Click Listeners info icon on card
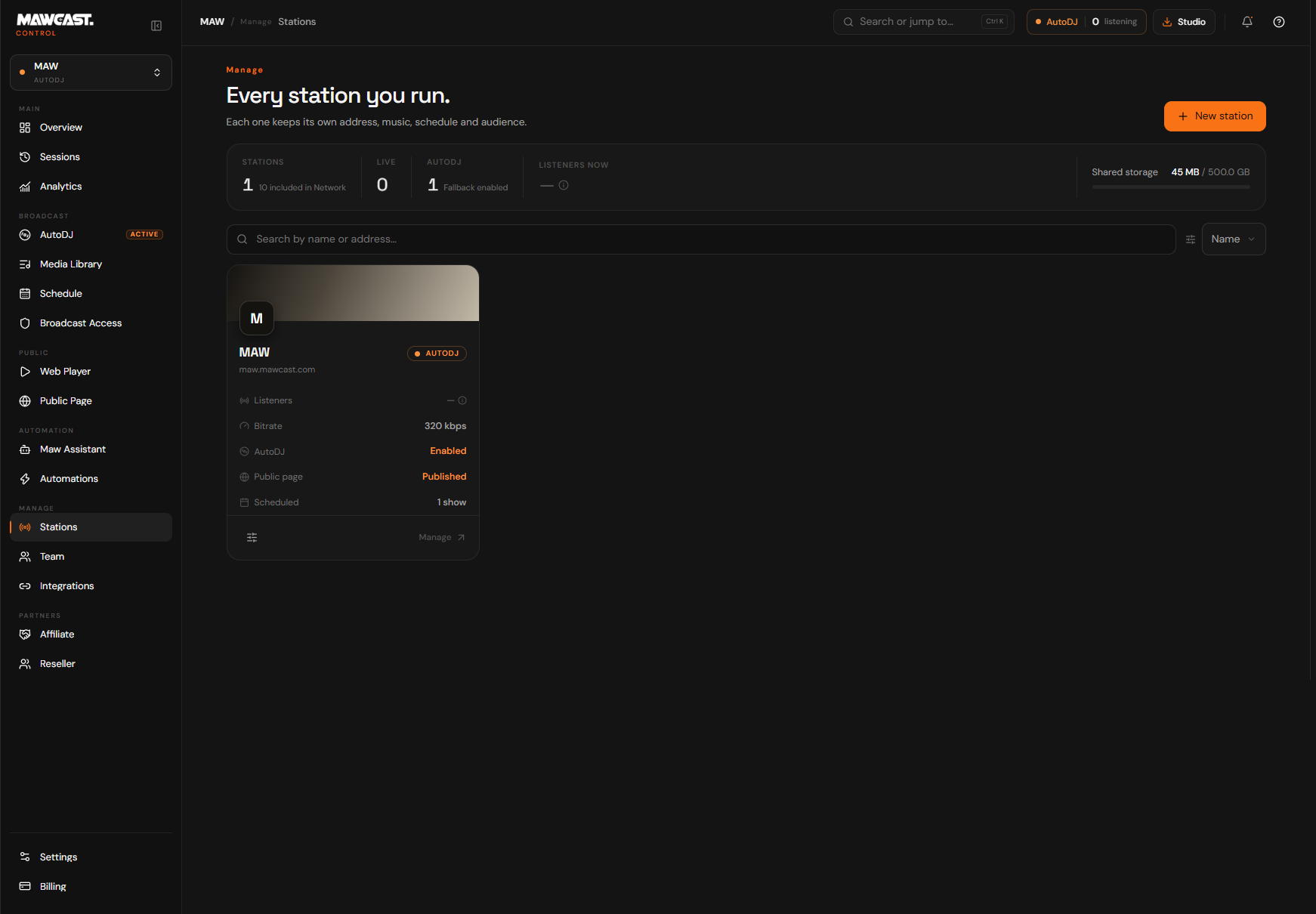Screen dimensions: 1316x914 pos(462,401)
